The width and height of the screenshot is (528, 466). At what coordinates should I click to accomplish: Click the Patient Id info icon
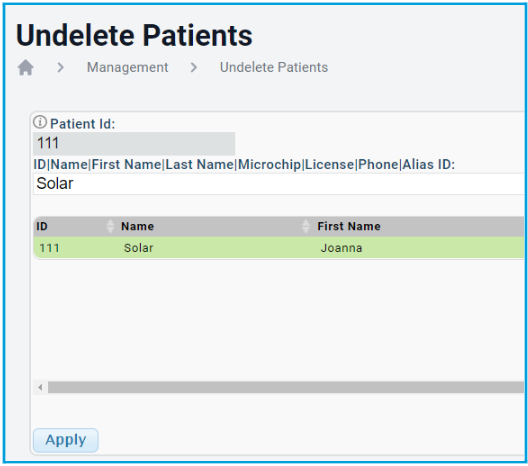click(40, 122)
